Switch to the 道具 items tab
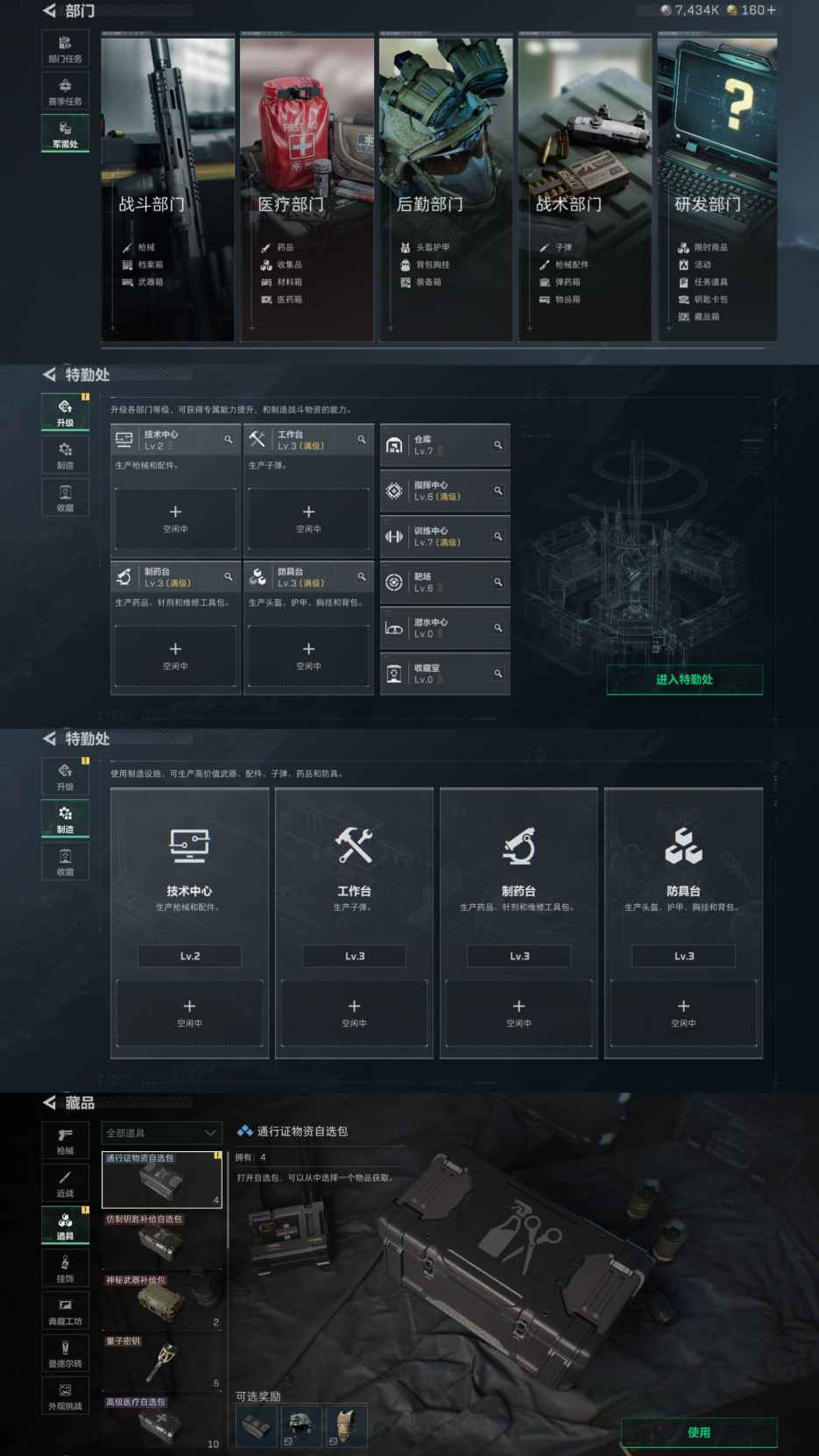 tap(65, 1225)
